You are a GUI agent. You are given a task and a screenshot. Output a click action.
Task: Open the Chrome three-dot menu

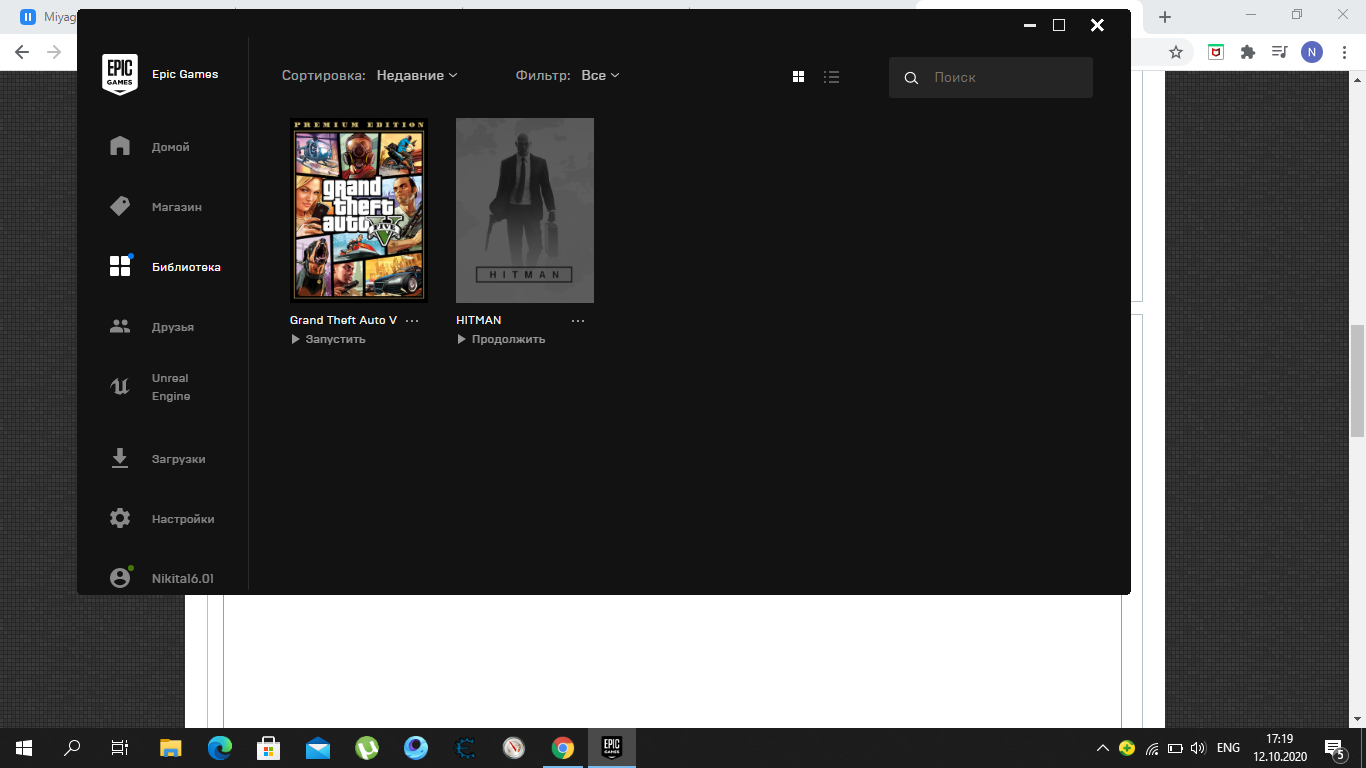1343,52
